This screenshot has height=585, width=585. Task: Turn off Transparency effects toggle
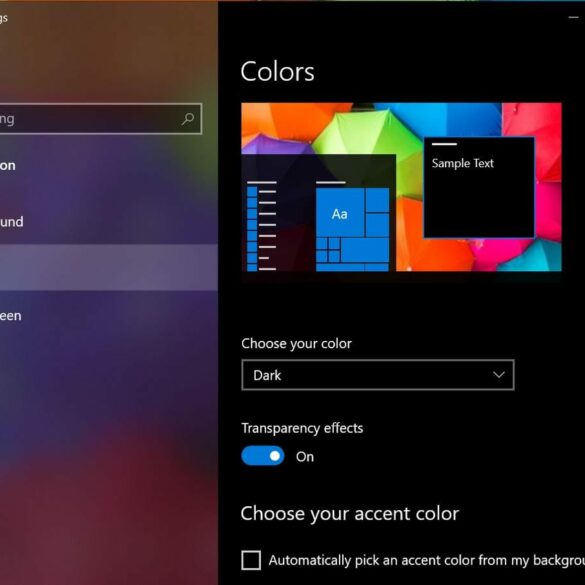pyautogui.click(x=263, y=456)
